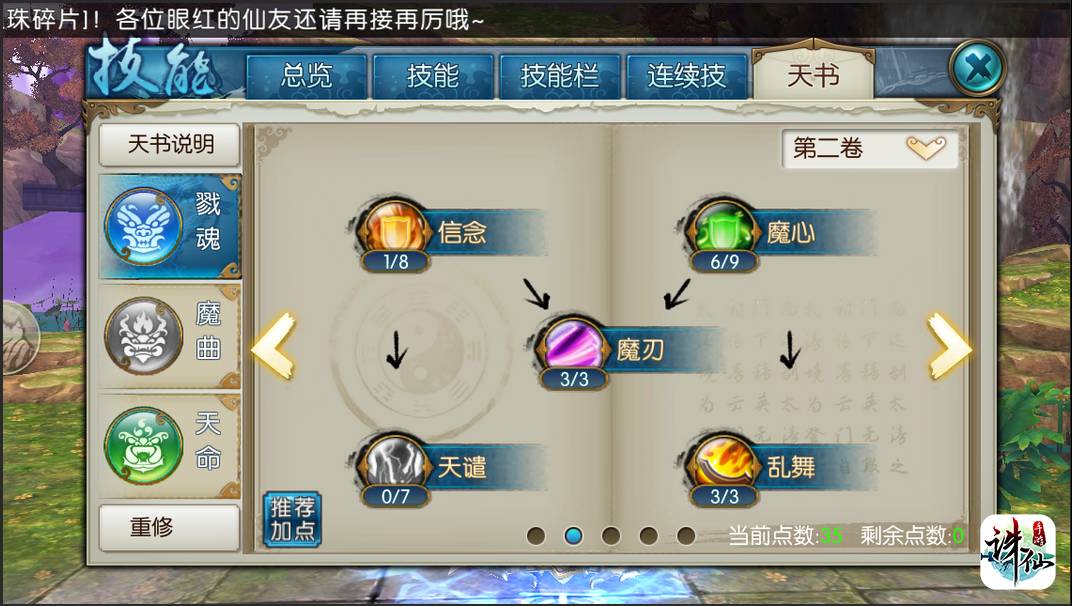Image resolution: width=1072 pixels, height=606 pixels.
Task: Open the 天书说明 button
Action: (x=170, y=144)
